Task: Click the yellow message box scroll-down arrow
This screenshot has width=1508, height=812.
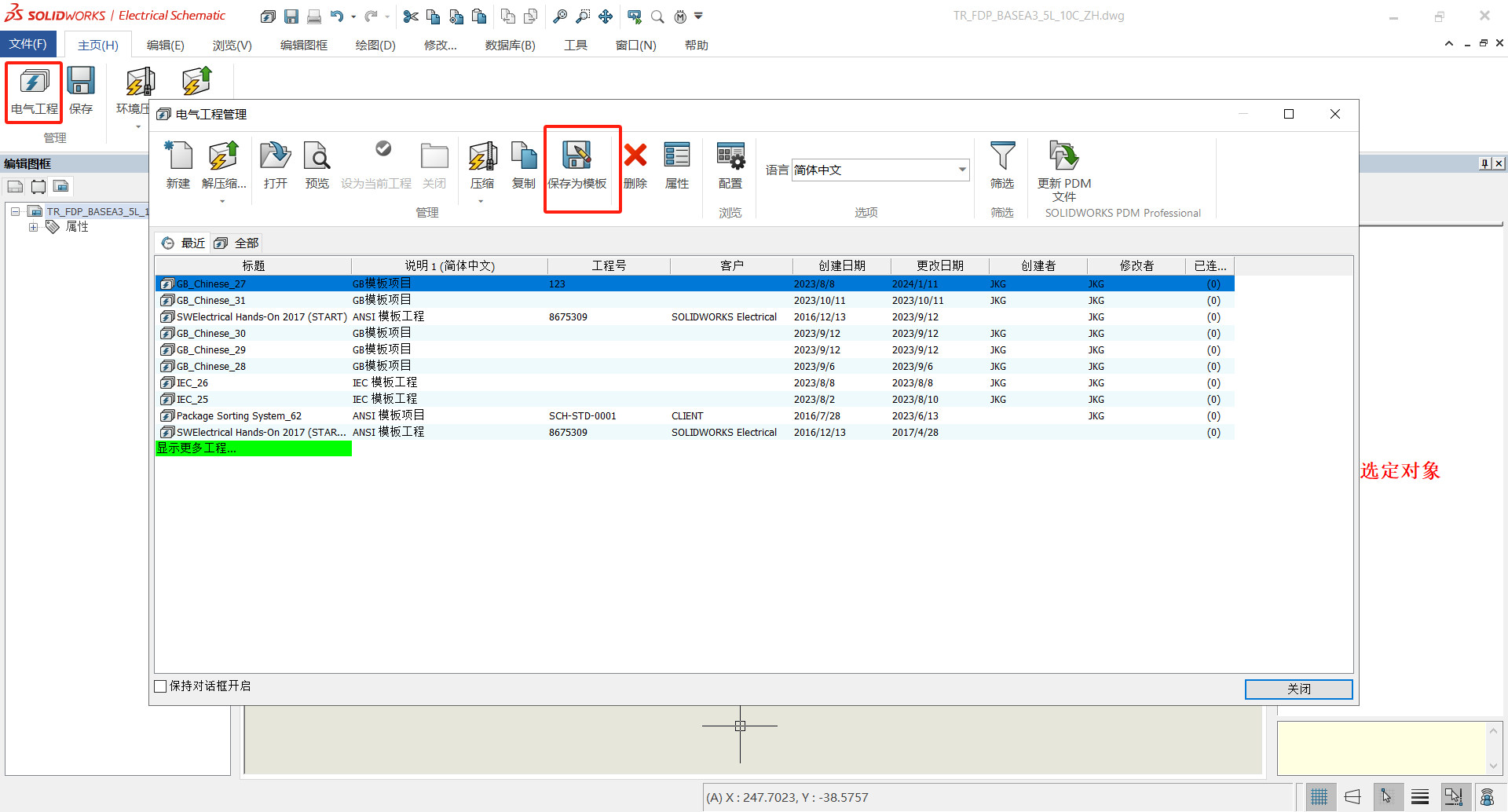Action: 1493,766
